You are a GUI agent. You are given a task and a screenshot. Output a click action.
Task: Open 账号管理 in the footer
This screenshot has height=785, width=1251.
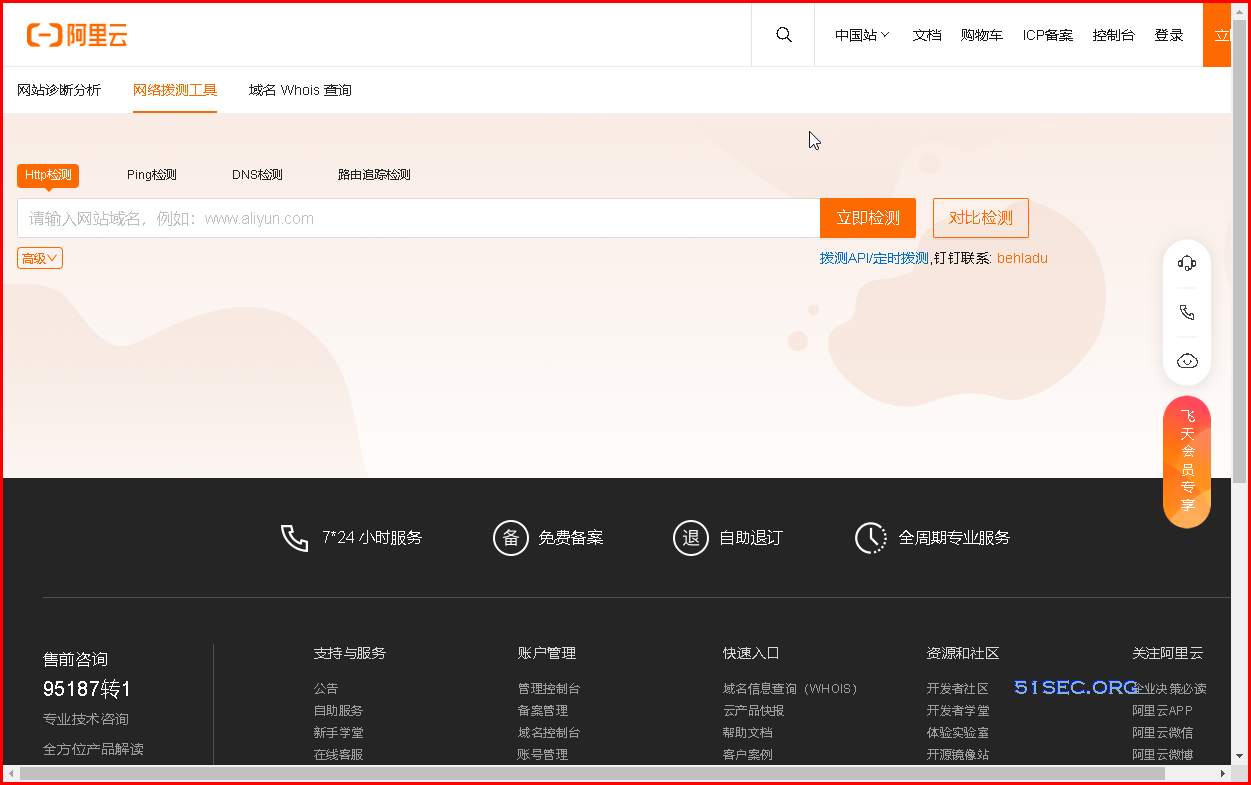click(543, 754)
